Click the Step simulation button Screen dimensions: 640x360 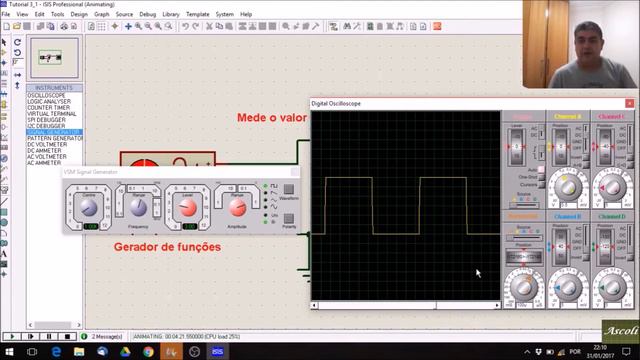[31, 337]
